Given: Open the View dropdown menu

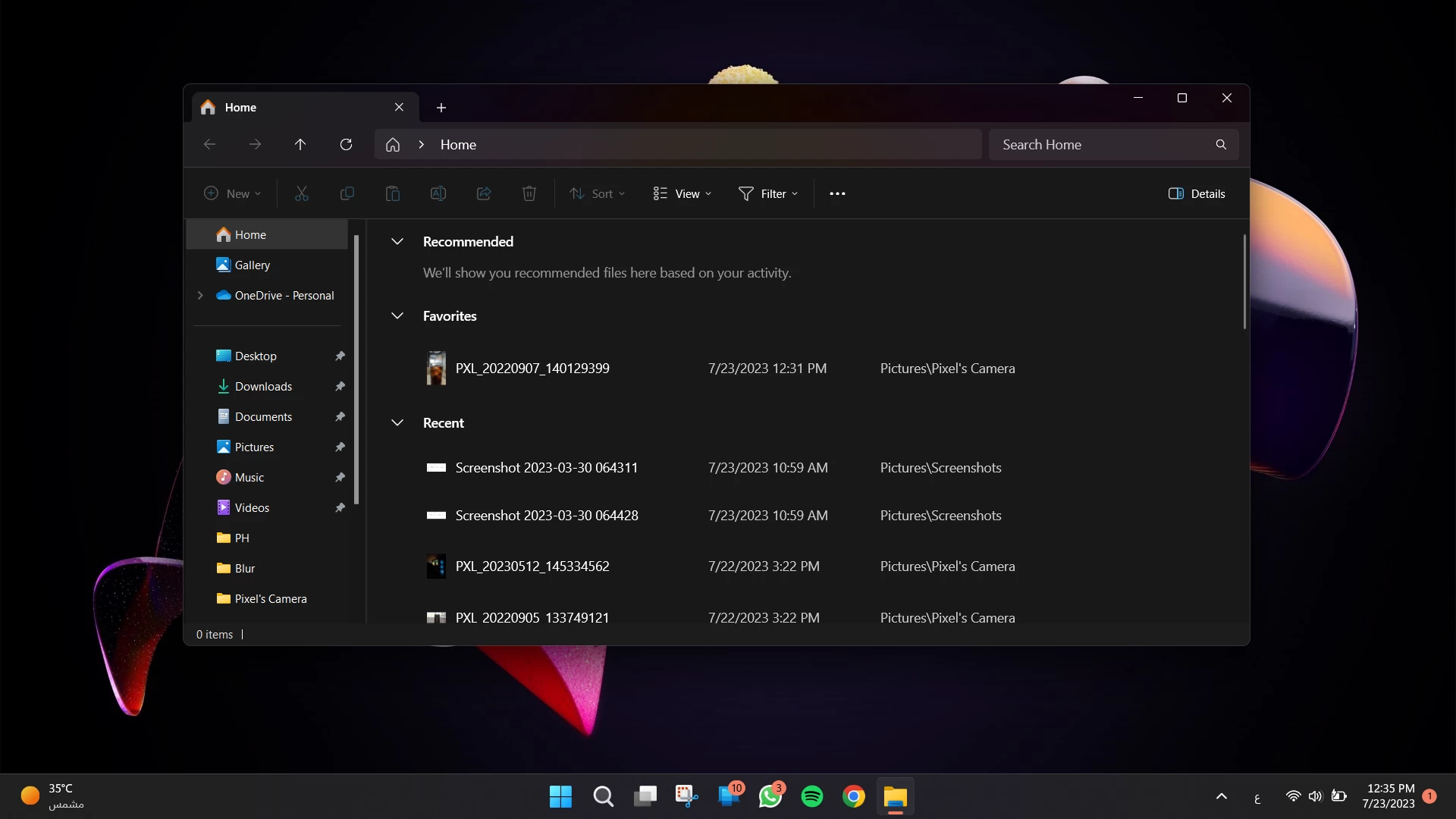Looking at the screenshot, I should pyautogui.click(x=682, y=193).
